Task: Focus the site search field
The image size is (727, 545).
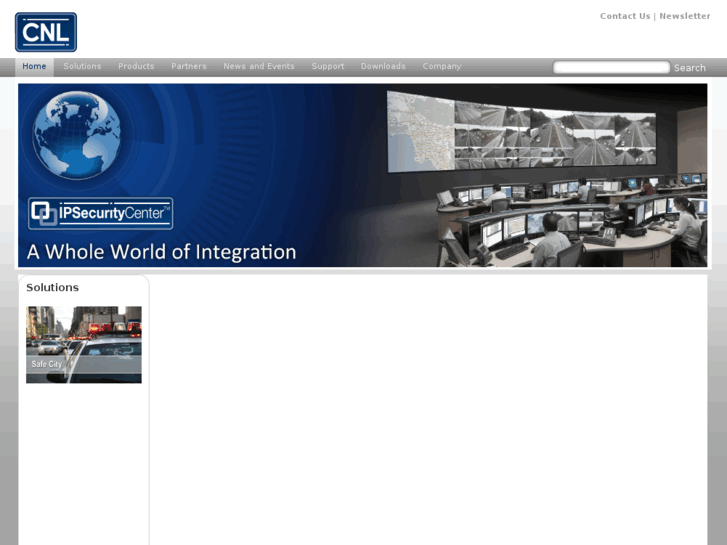Action: pyautogui.click(x=611, y=67)
